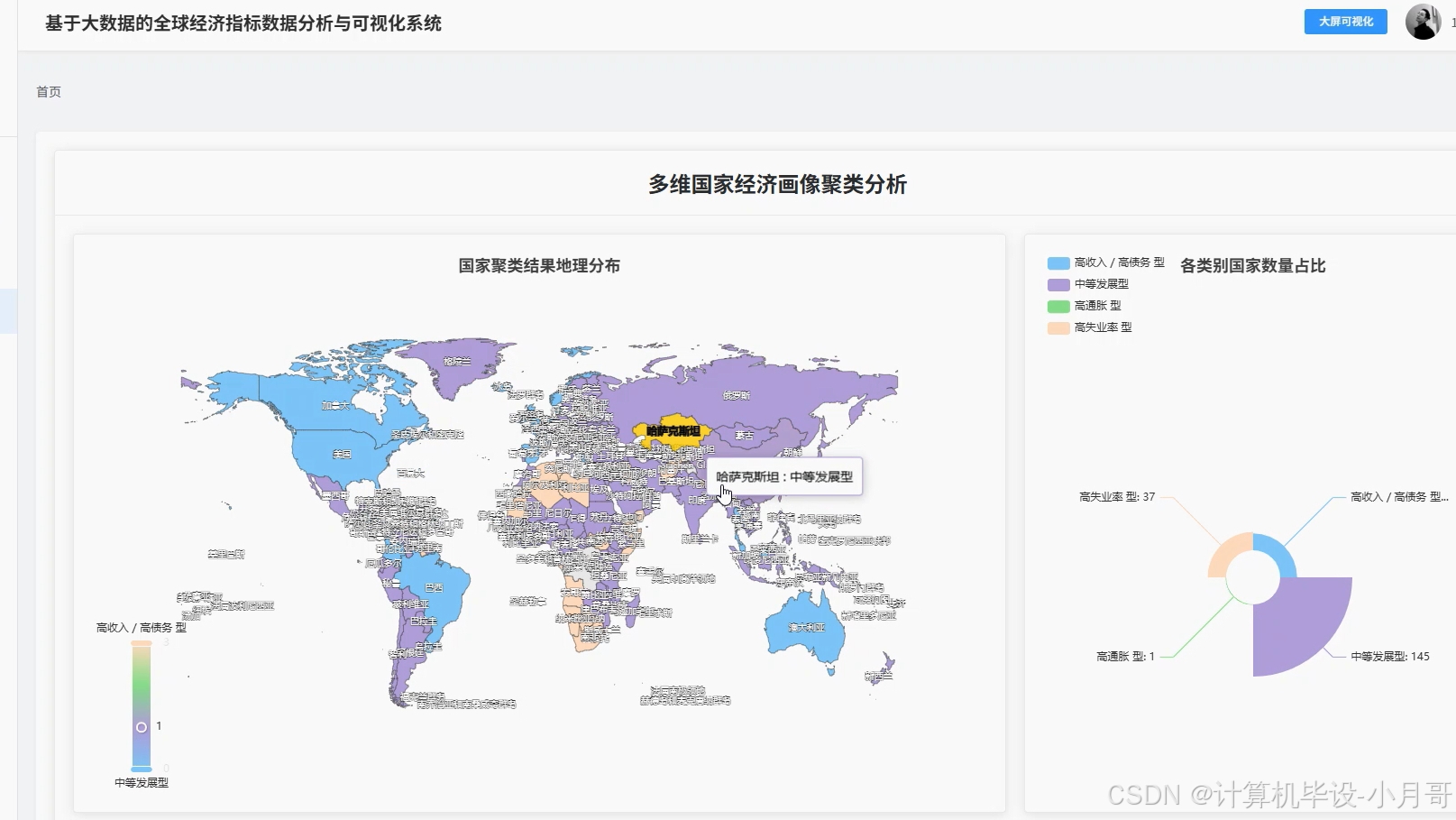
Task: Select 巴西 on the world map
Action: 435,587
